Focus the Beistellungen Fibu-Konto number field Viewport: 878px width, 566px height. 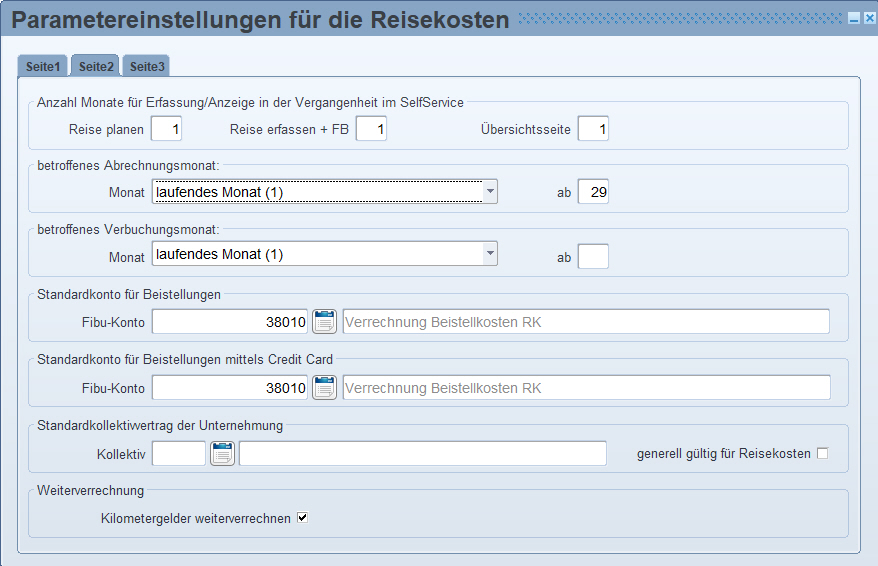tap(230, 322)
